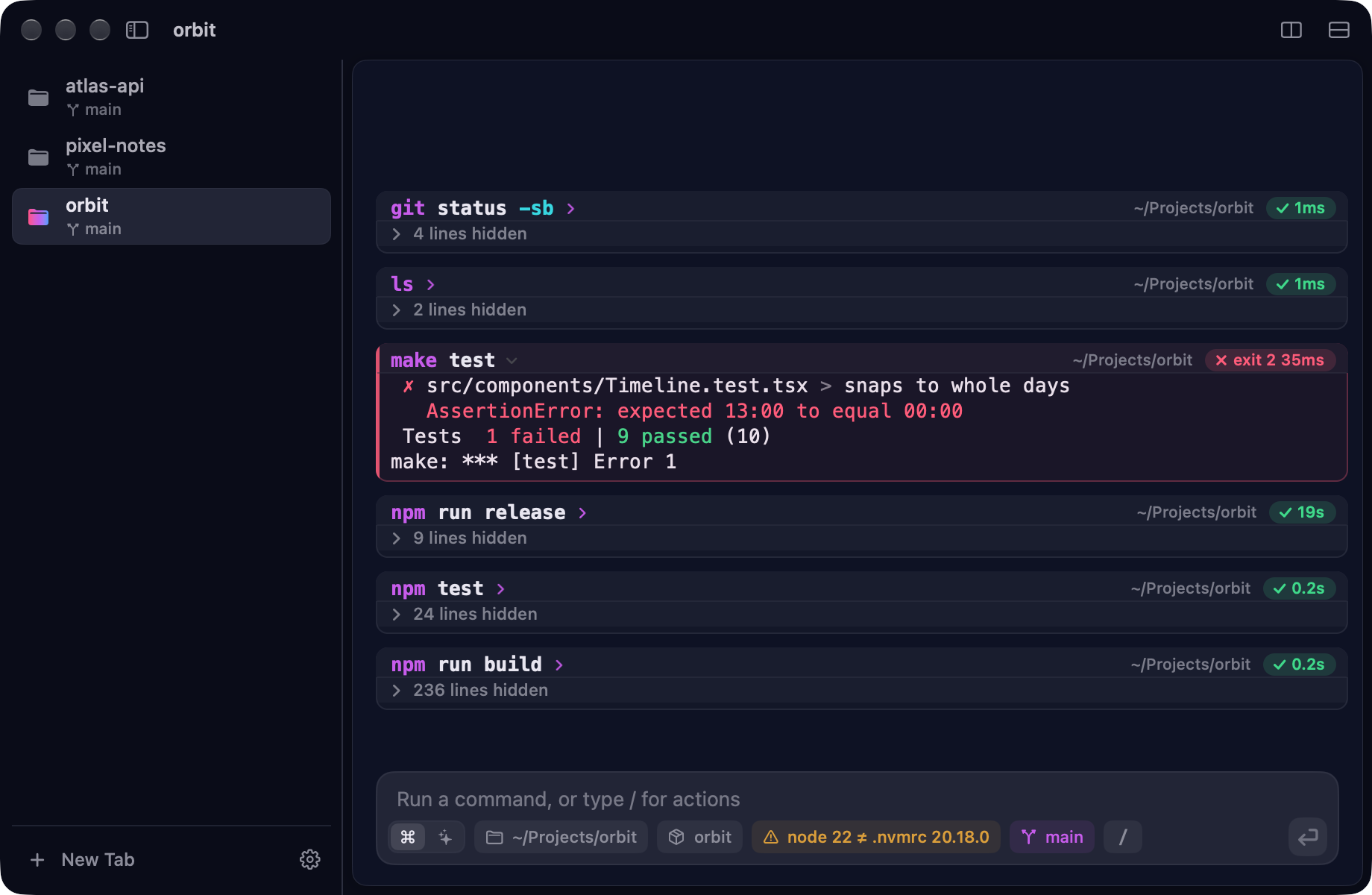Toggle the sidebar panel icon
Viewport: 1372px width, 895px height.
137,30
